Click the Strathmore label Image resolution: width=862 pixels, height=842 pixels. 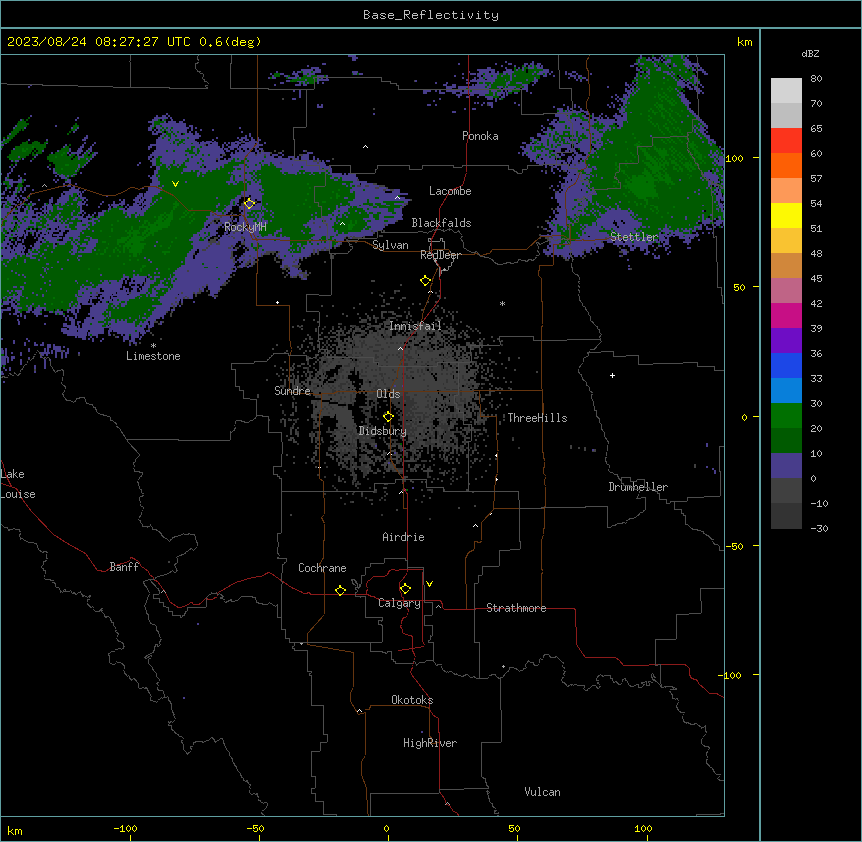click(x=516, y=608)
